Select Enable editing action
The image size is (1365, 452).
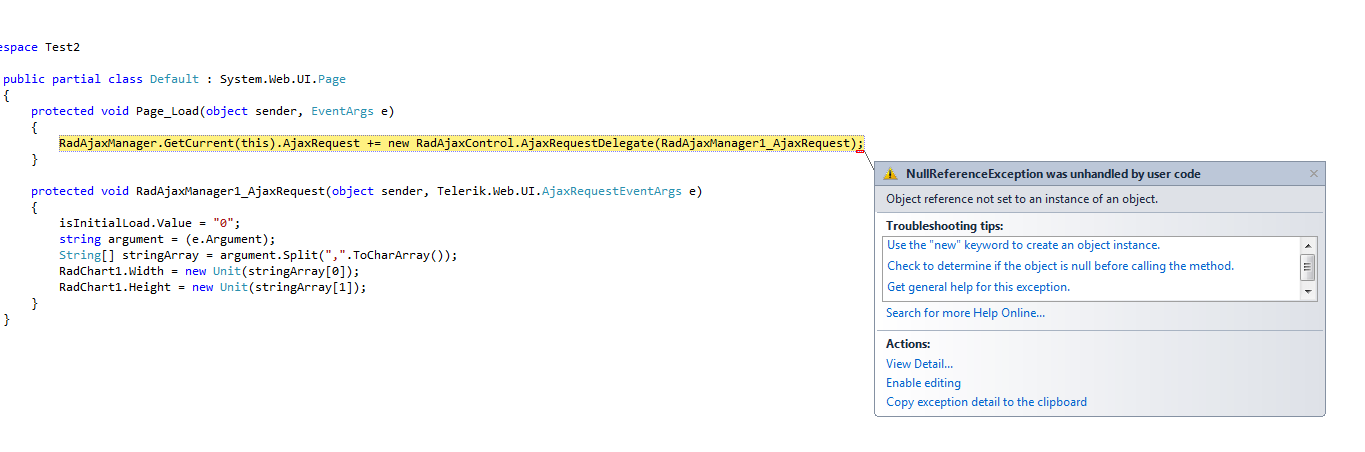(923, 383)
